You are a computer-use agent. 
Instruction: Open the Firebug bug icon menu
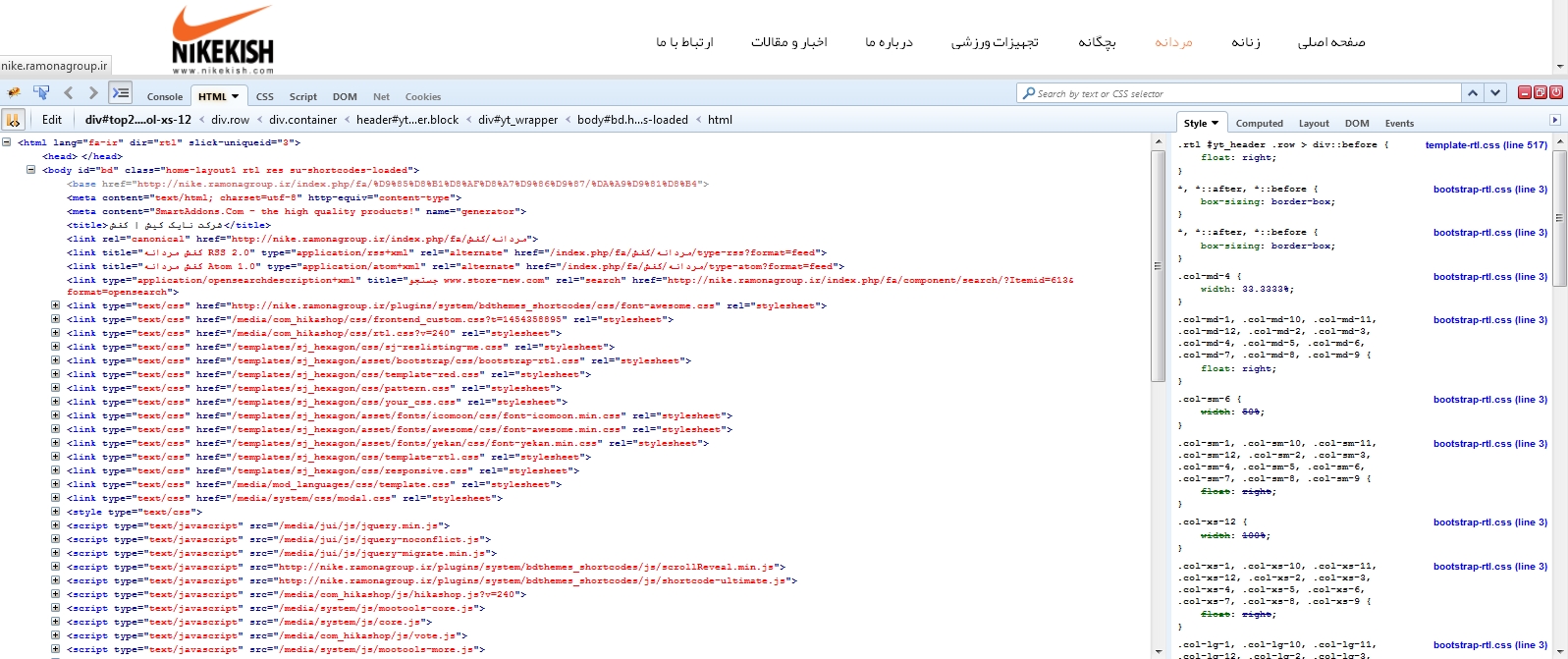click(x=14, y=93)
